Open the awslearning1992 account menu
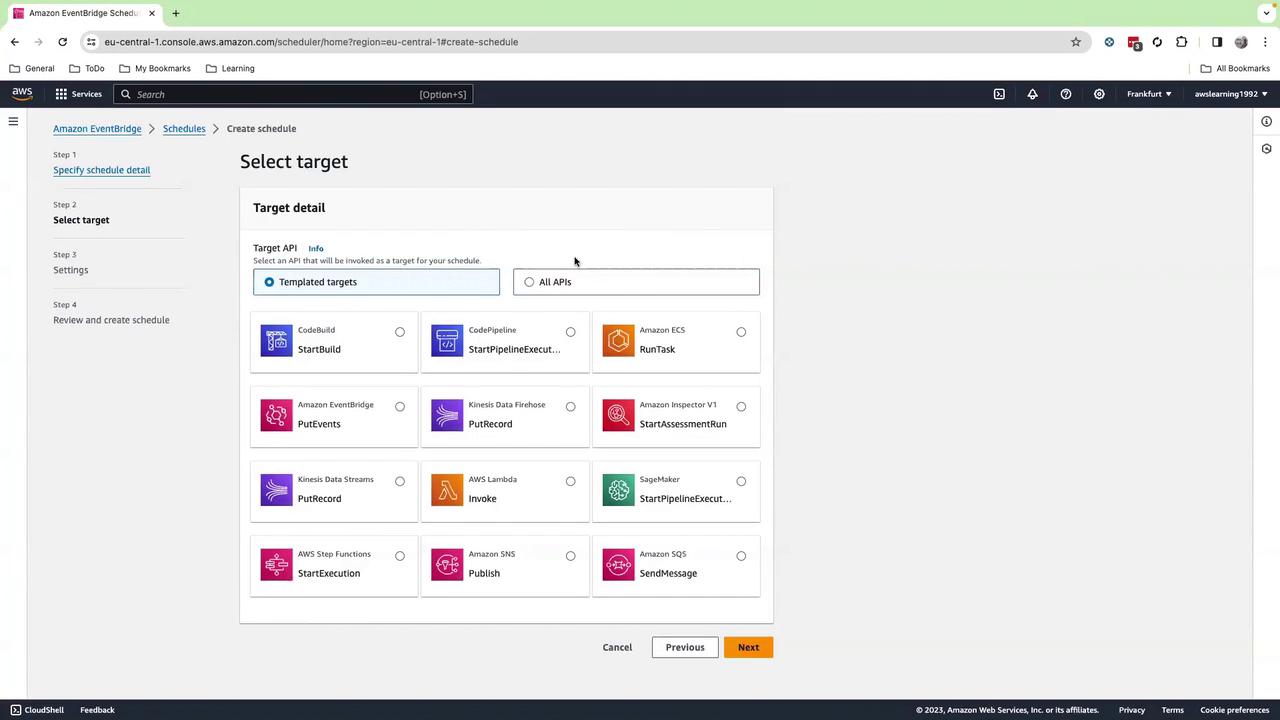1280x720 pixels. point(1231,94)
